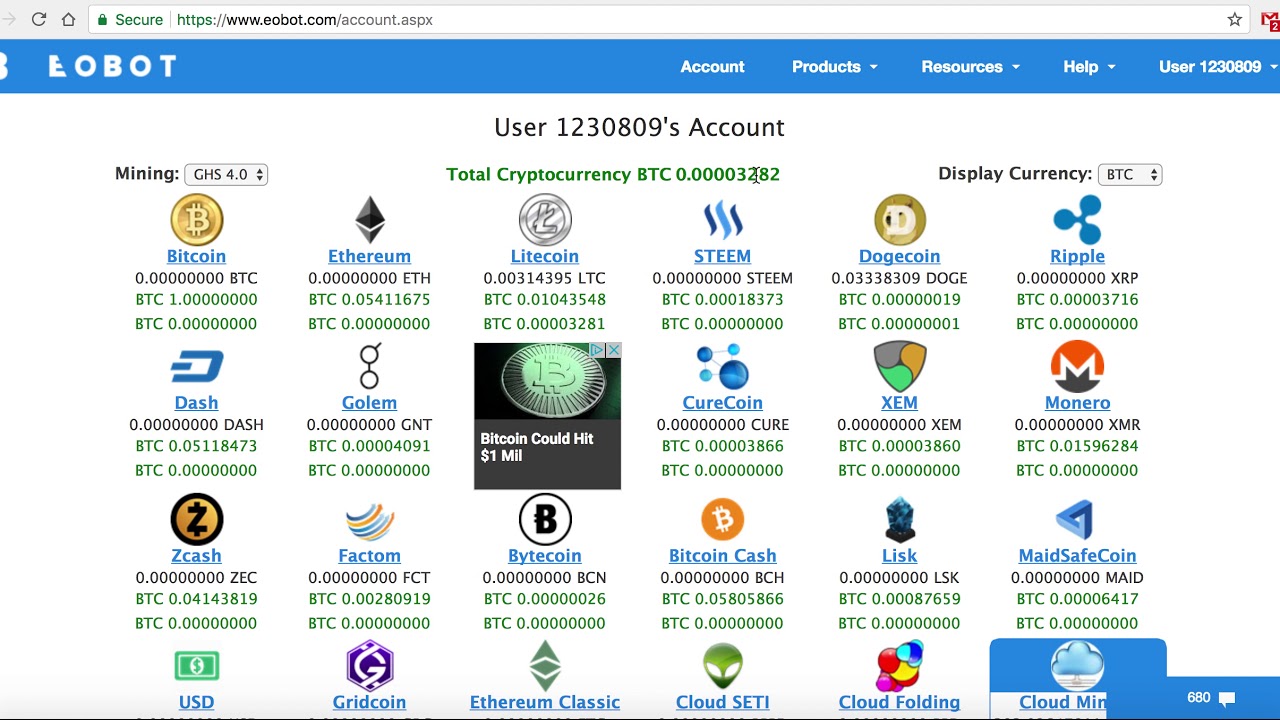Open the Litecoin link

coord(545,256)
